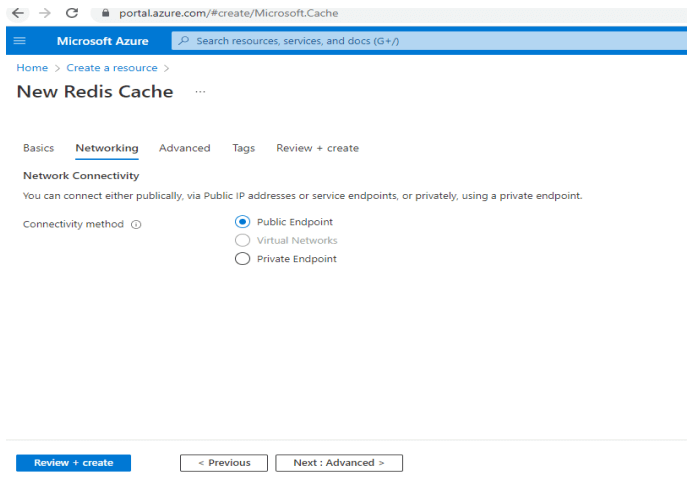Click the Connectivity method info icon

136,225
